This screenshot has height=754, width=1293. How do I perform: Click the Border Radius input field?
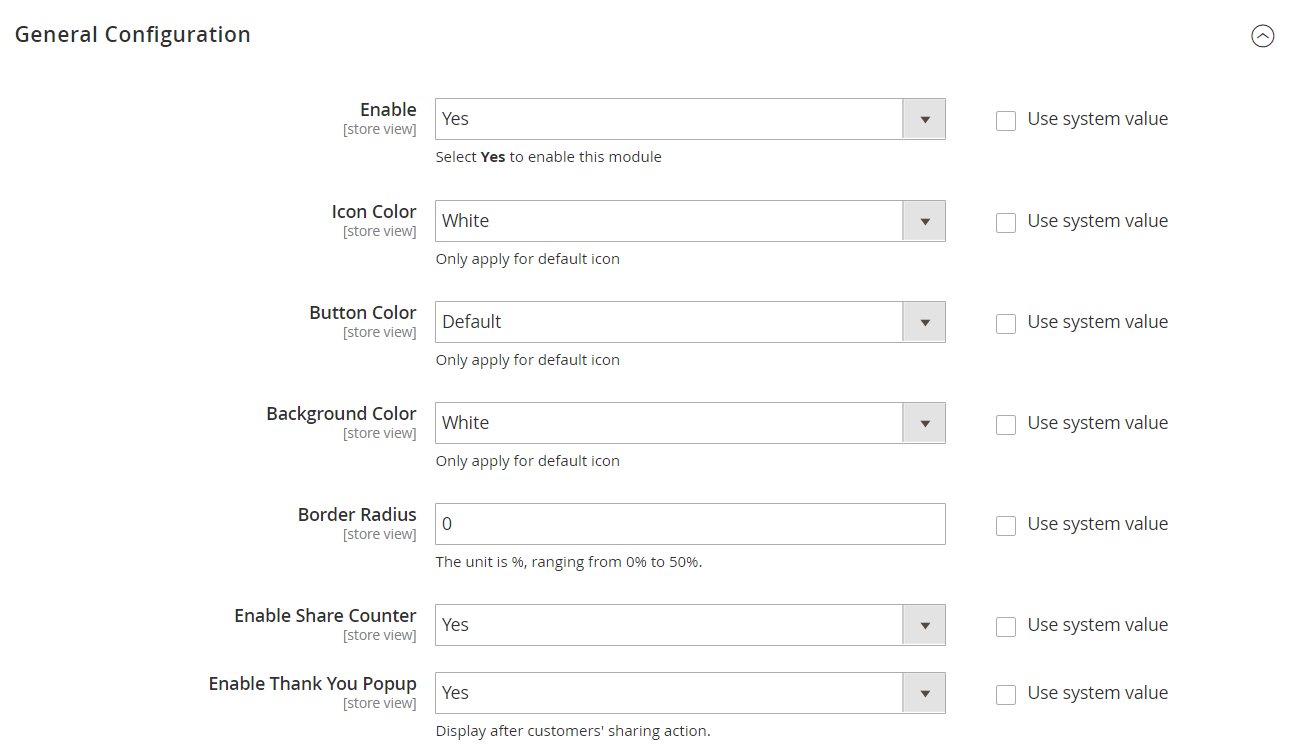pyautogui.click(x=690, y=524)
